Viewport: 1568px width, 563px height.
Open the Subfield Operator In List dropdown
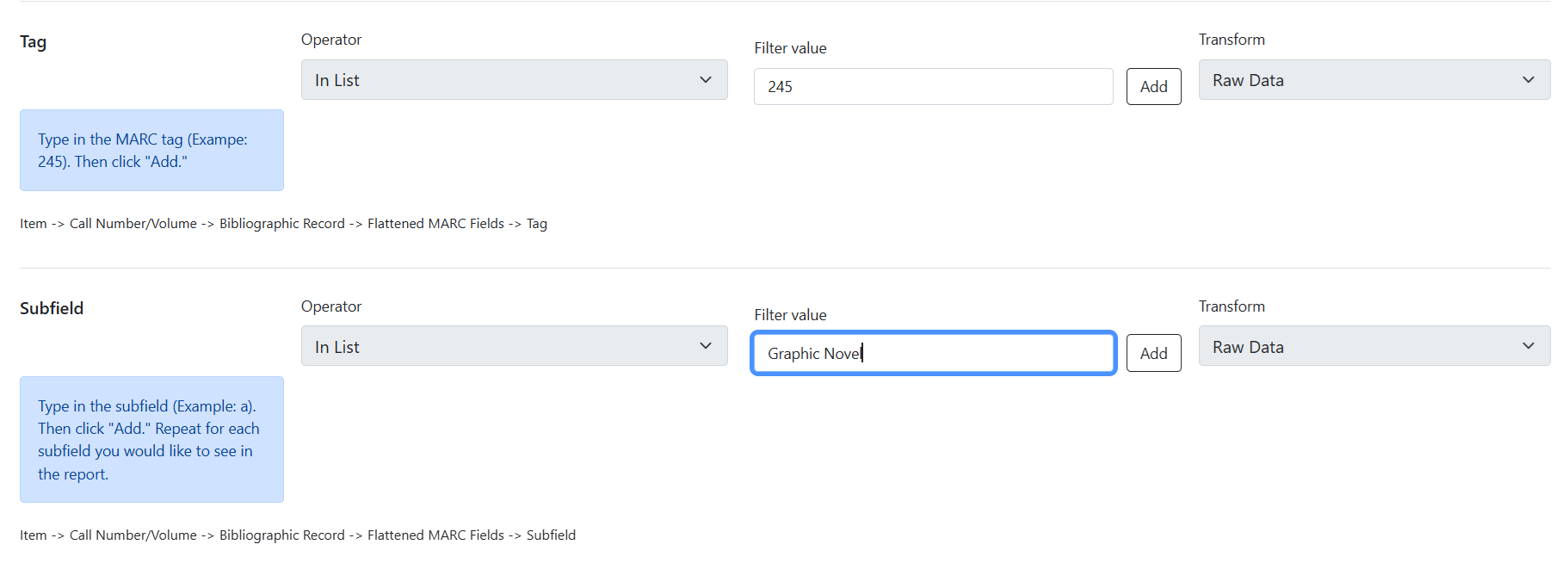click(514, 346)
